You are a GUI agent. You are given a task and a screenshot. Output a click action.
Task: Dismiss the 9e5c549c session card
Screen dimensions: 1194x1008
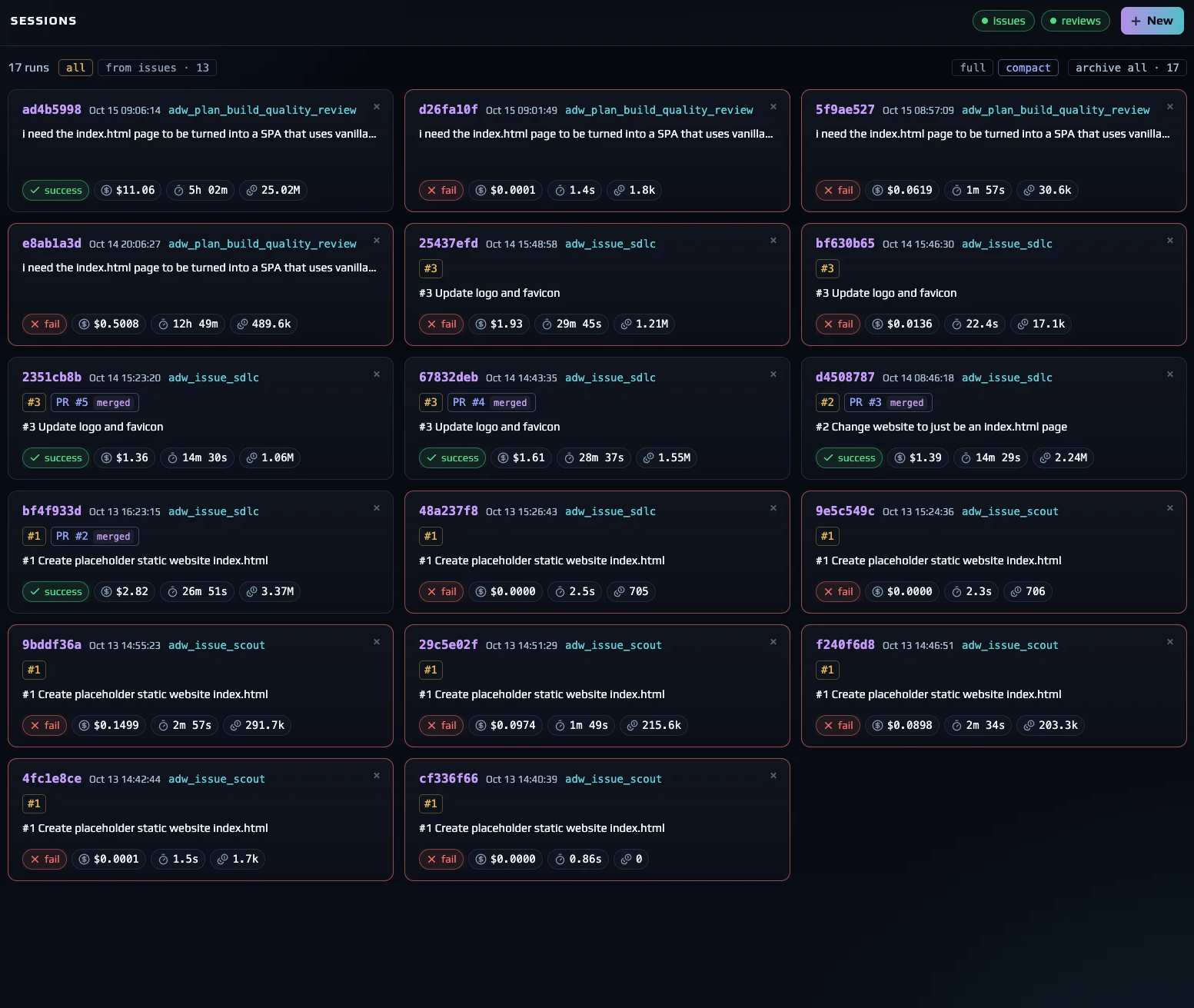1170,508
